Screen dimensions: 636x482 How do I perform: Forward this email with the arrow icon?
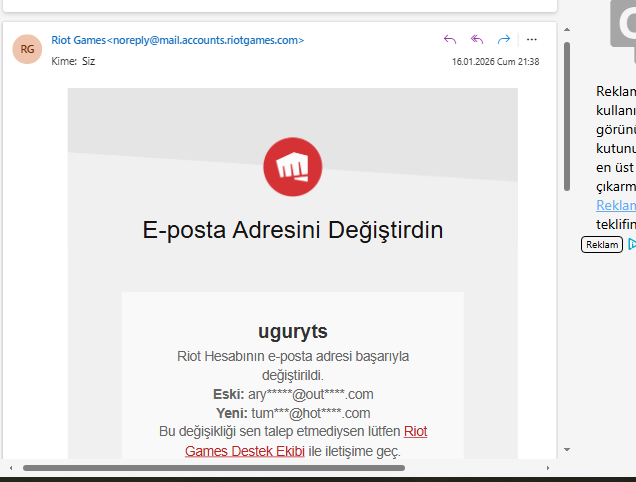click(504, 39)
